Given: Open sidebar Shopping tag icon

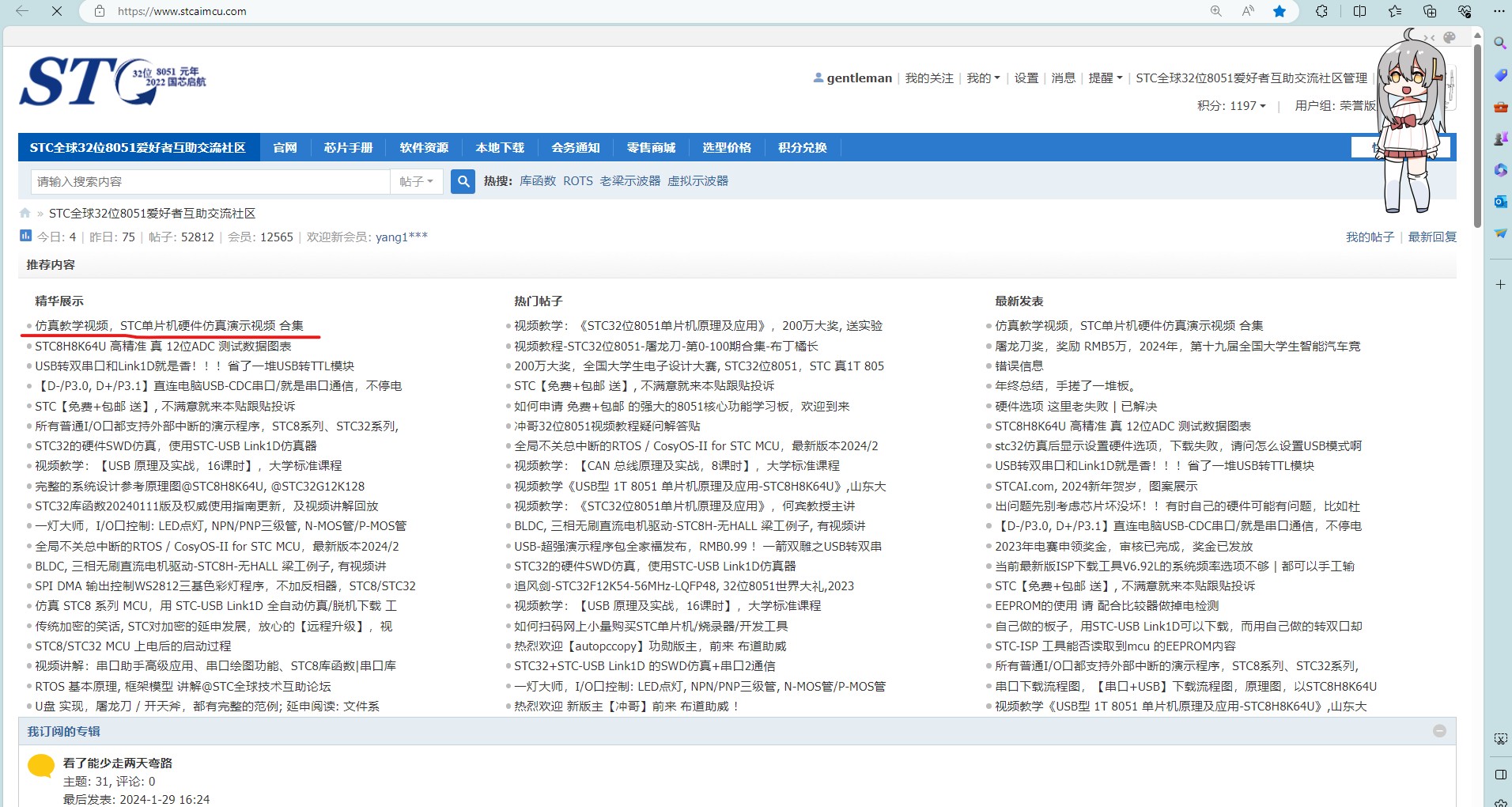Looking at the screenshot, I should (x=1499, y=75).
